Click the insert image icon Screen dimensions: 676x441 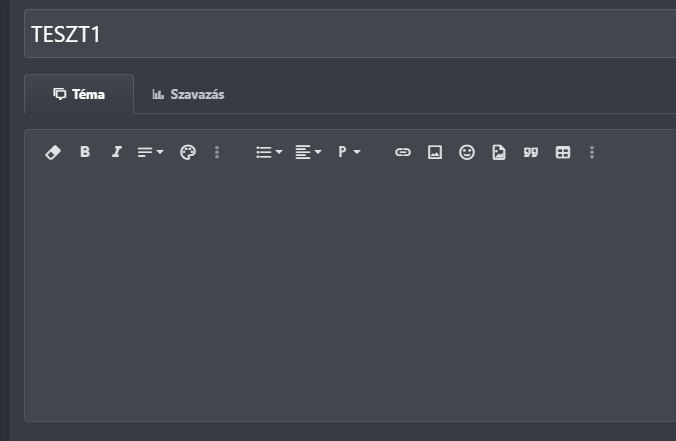pyautogui.click(x=435, y=152)
